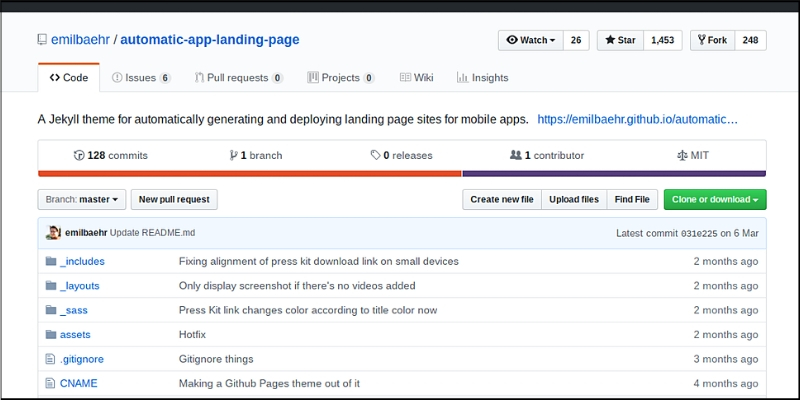Screen dimensions: 800x400
Task: Click the license scale icon beside MIT
Action: [682, 155]
